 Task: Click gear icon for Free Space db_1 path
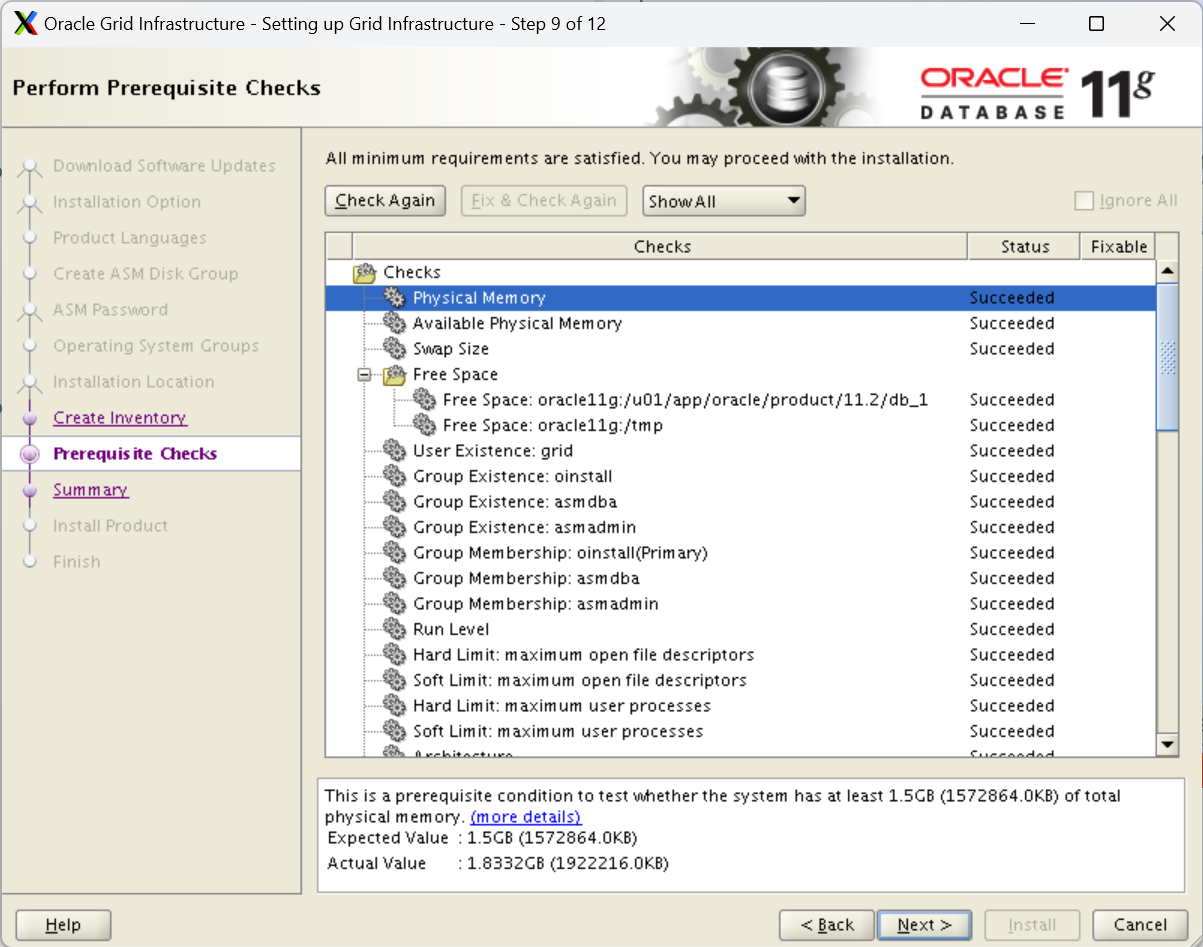click(x=426, y=399)
